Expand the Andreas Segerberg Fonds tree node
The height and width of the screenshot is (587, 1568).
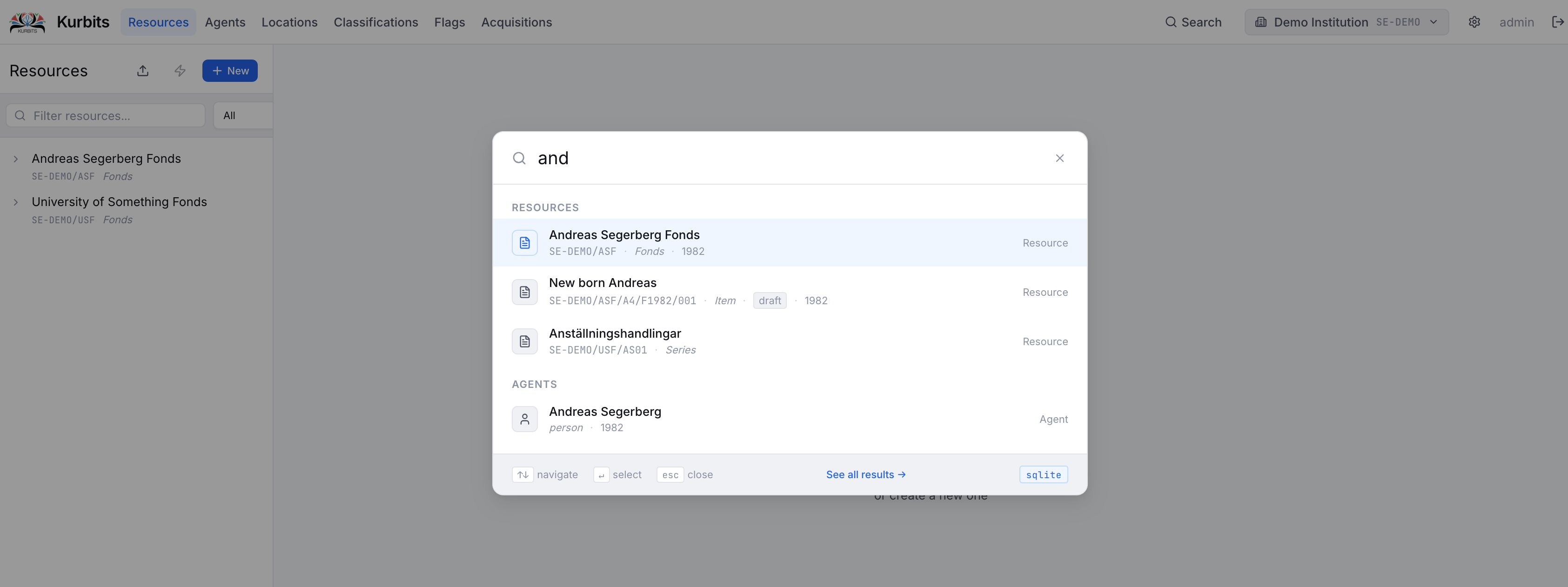pos(16,159)
